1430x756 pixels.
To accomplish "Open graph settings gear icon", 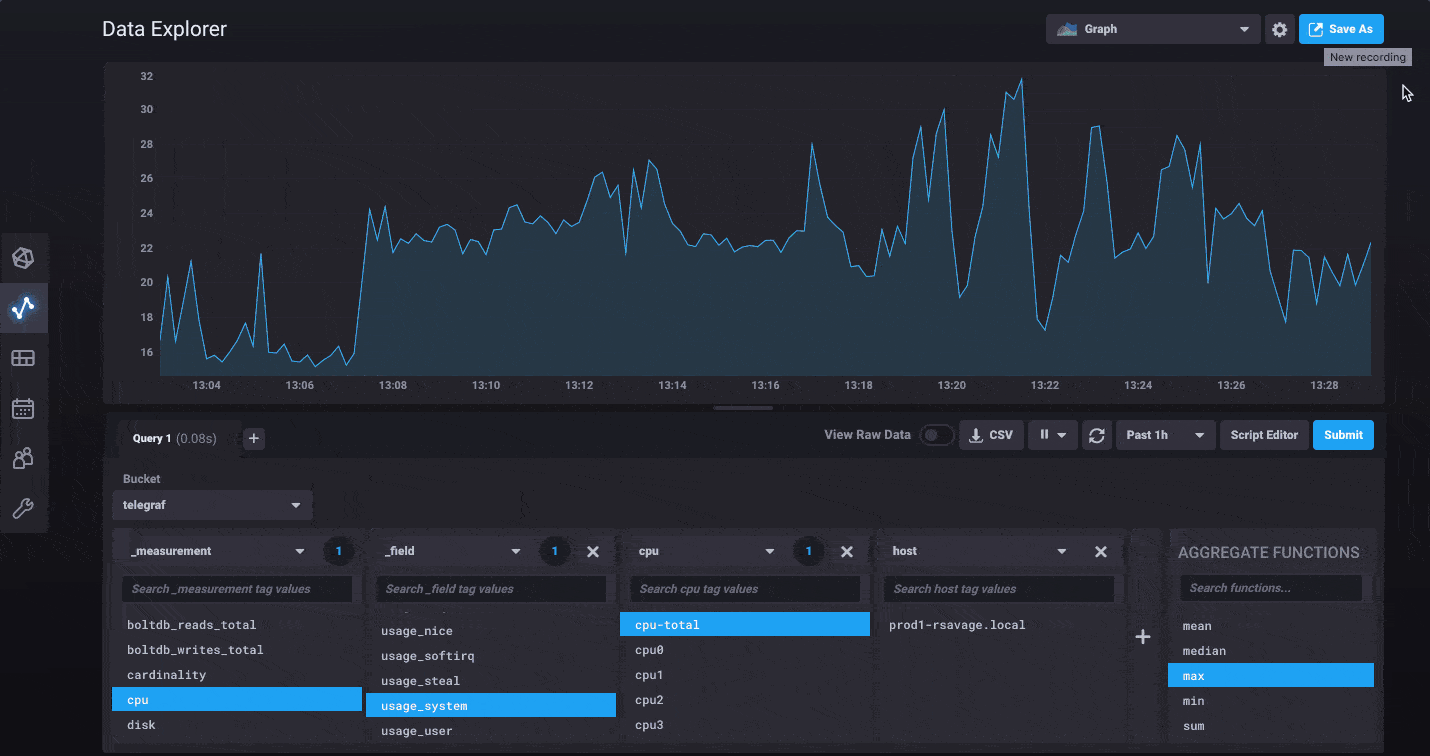I will 1279,30.
